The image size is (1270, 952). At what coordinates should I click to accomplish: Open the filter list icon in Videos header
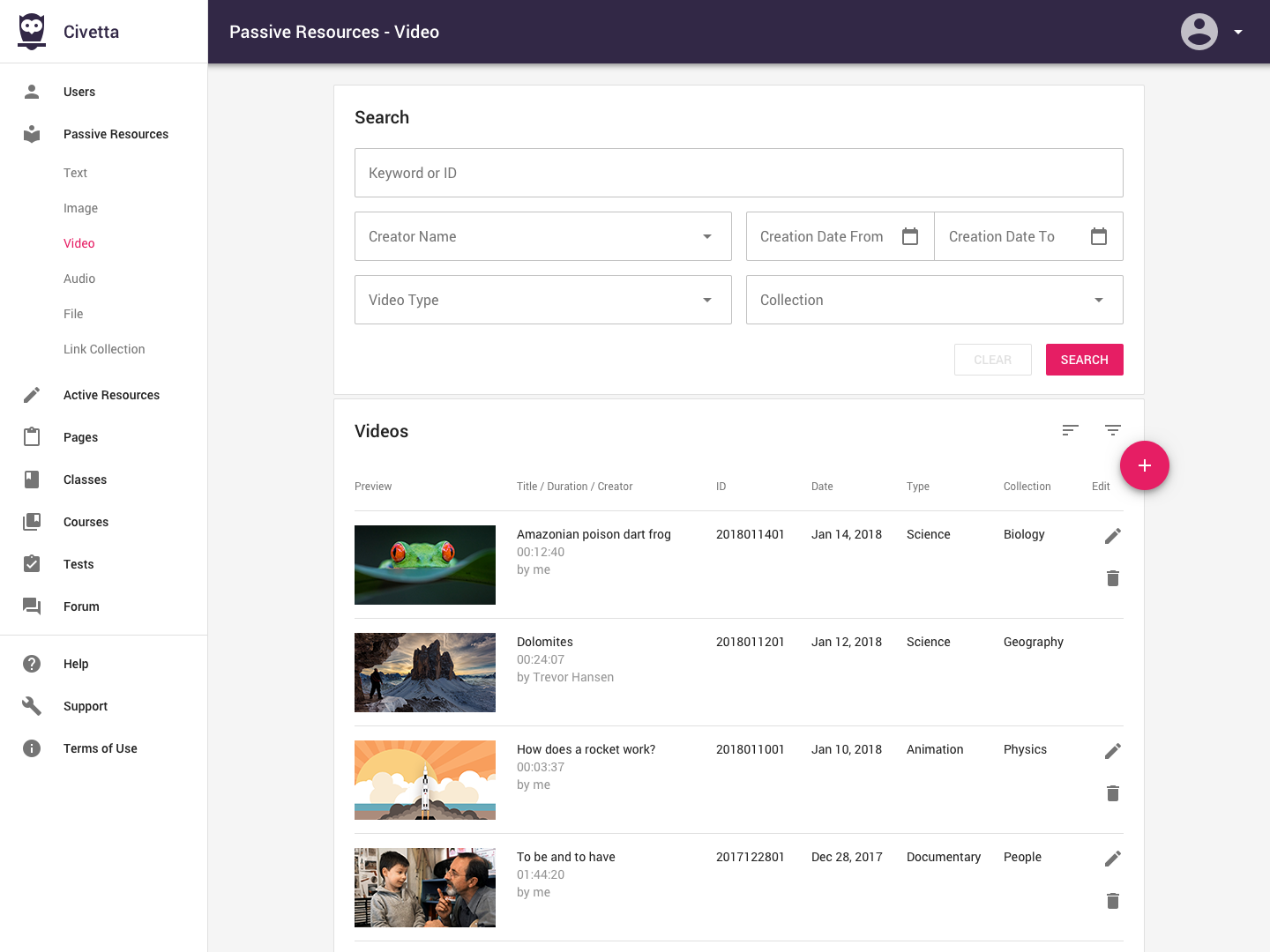(1112, 430)
